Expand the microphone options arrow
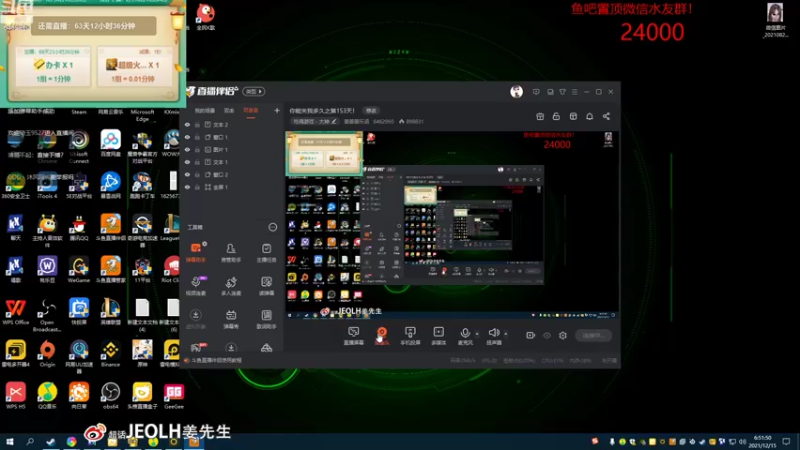Viewport: 800px width, 450px height. [x=477, y=334]
